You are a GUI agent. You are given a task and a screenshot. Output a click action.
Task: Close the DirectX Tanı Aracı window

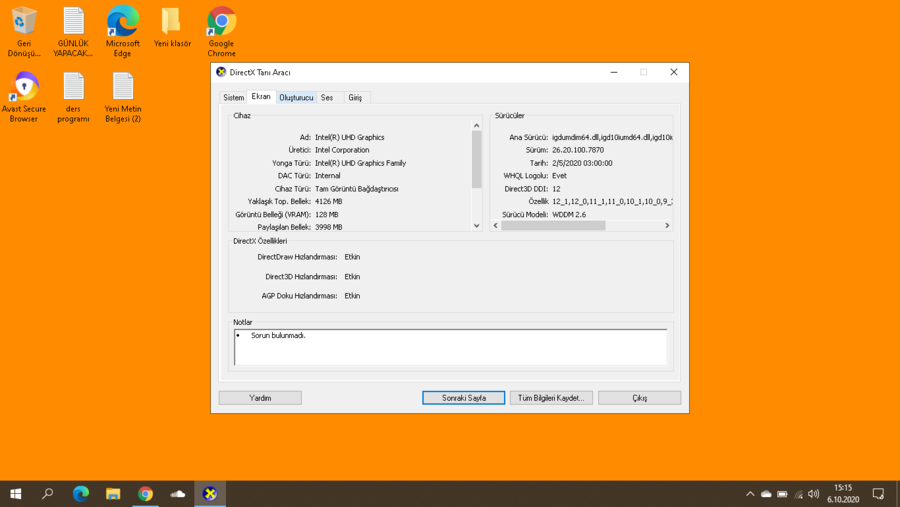pyautogui.click(x=674, y=72)
